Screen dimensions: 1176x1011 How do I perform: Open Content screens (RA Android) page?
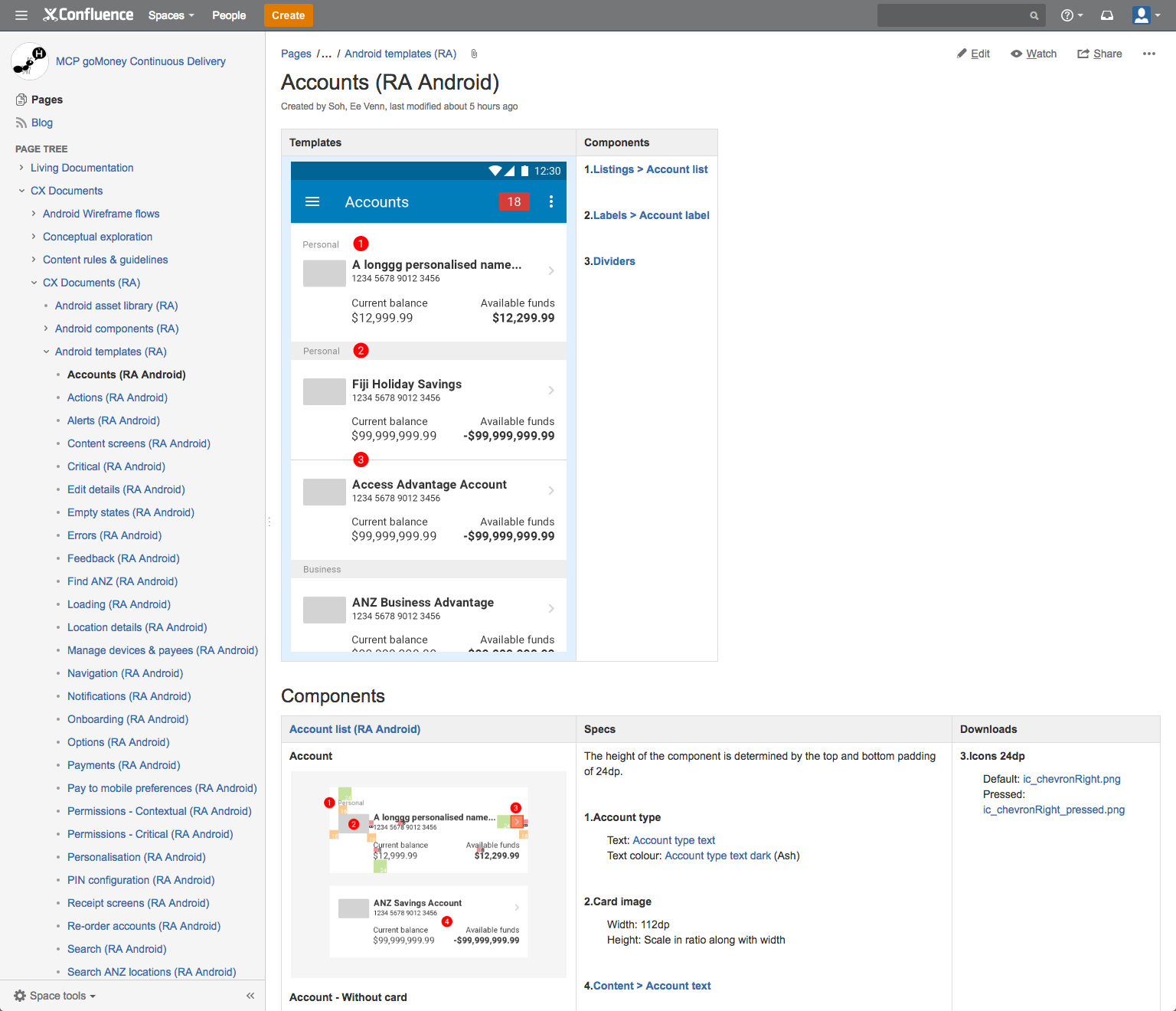click(139, 443)
